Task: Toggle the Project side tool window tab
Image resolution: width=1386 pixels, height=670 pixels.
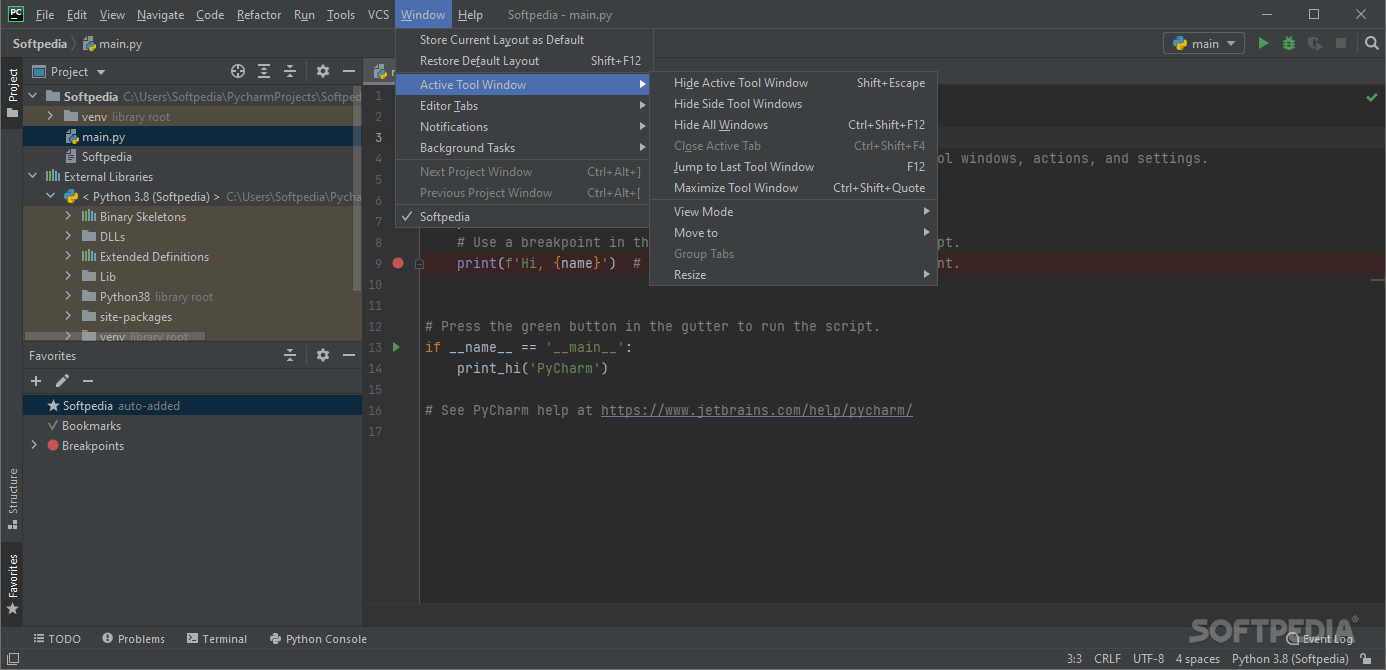Action: point(12,92)
